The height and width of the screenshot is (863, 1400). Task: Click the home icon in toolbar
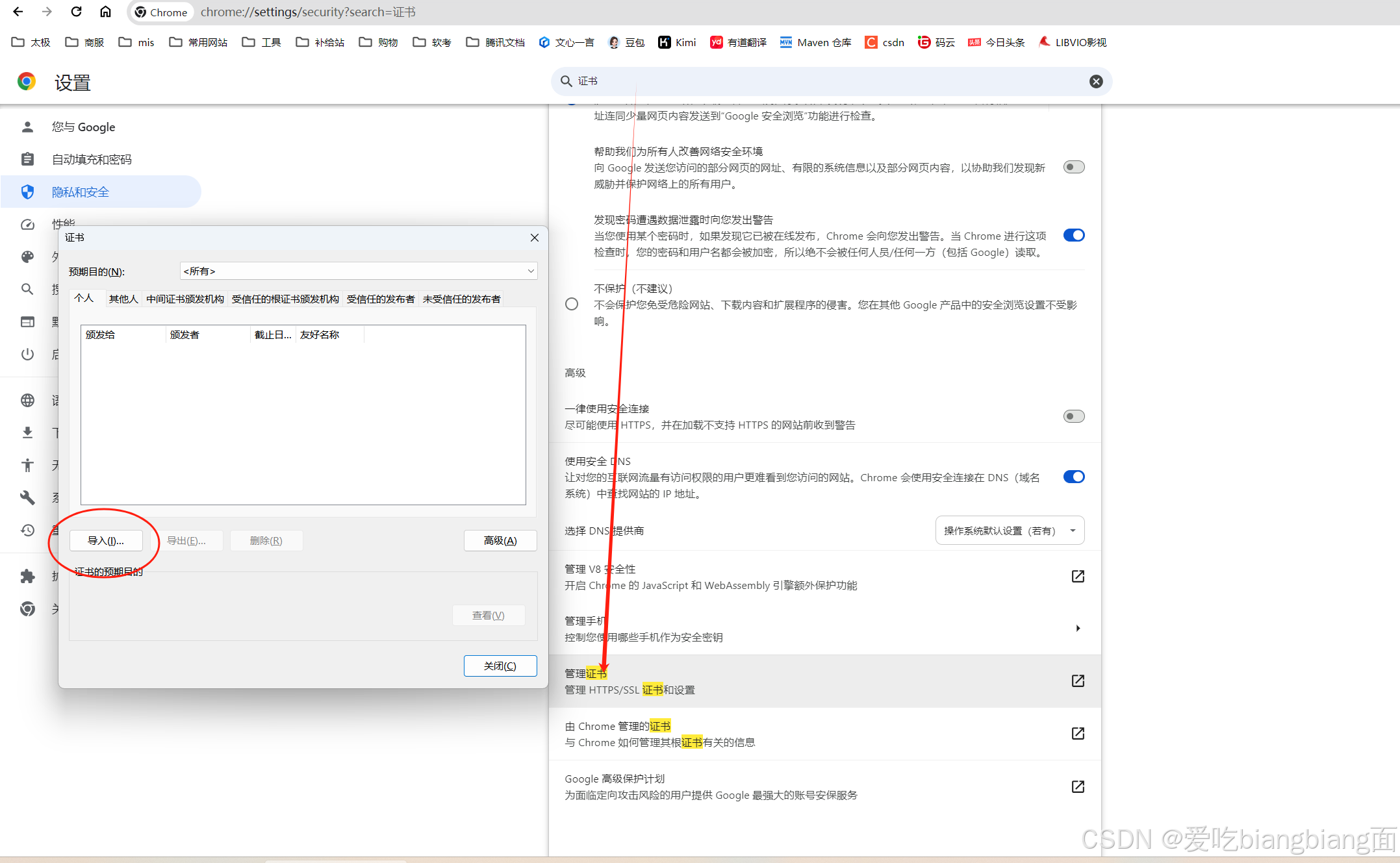tap(105, 12)
